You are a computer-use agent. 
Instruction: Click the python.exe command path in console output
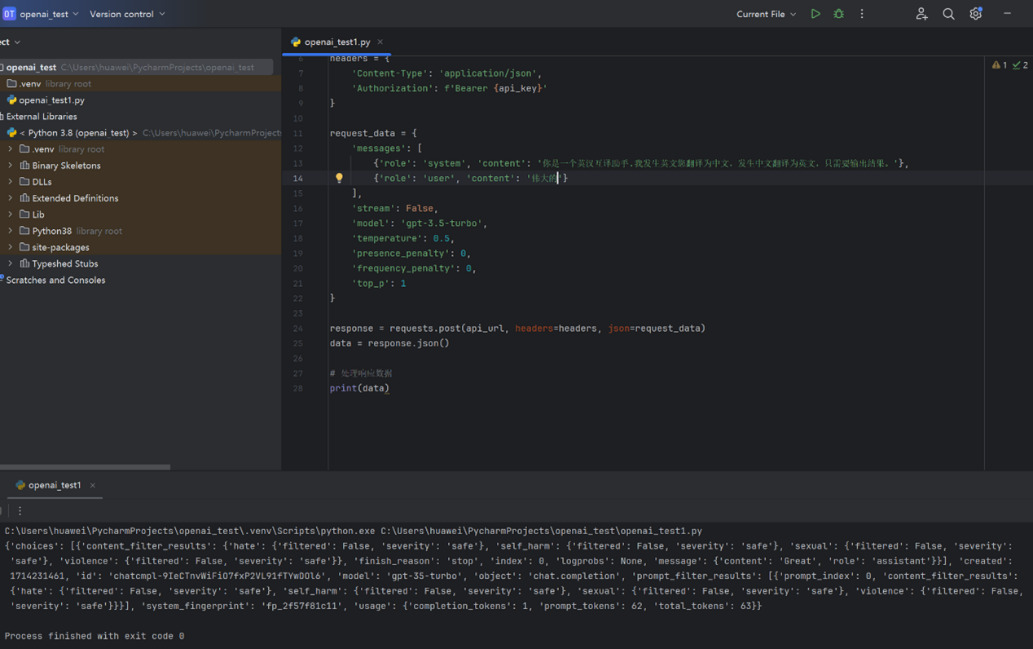tap(190, 531)
